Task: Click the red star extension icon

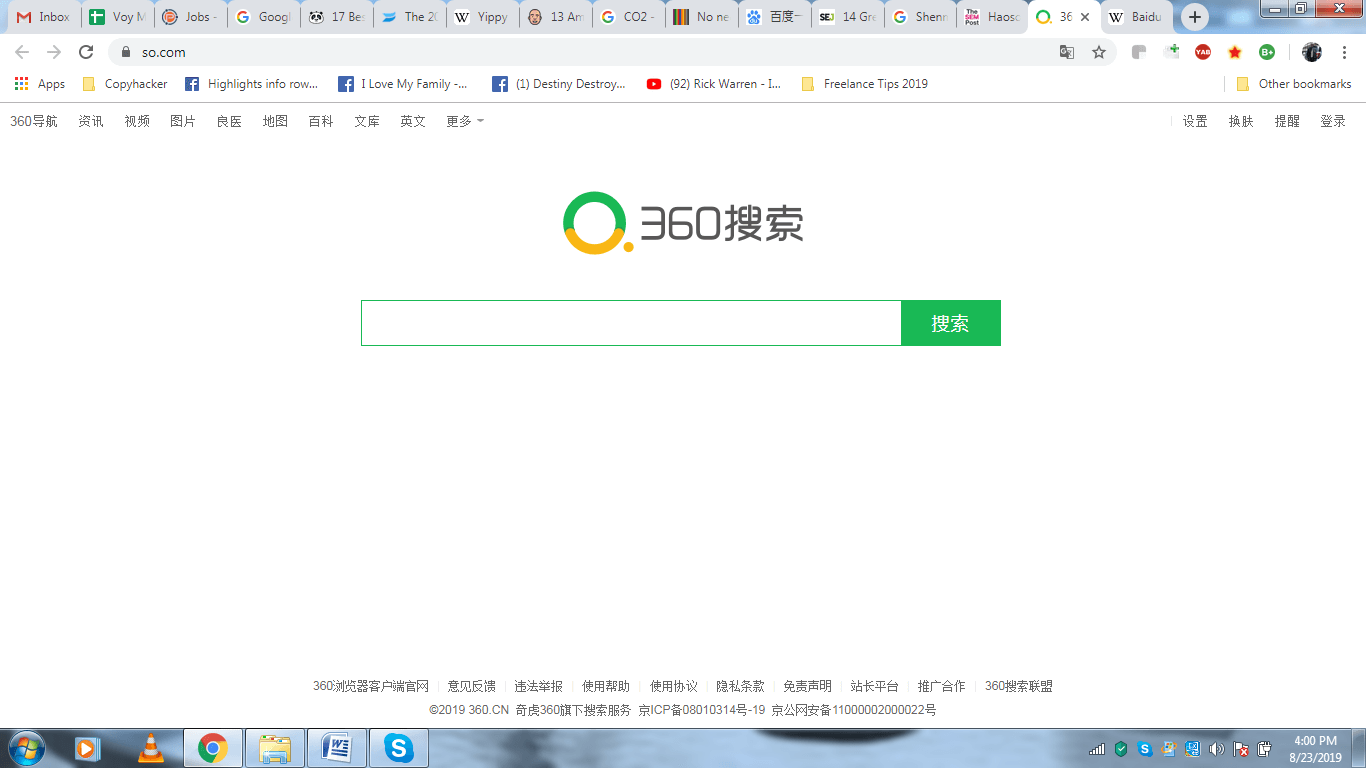Action: tap(1235, 52)
